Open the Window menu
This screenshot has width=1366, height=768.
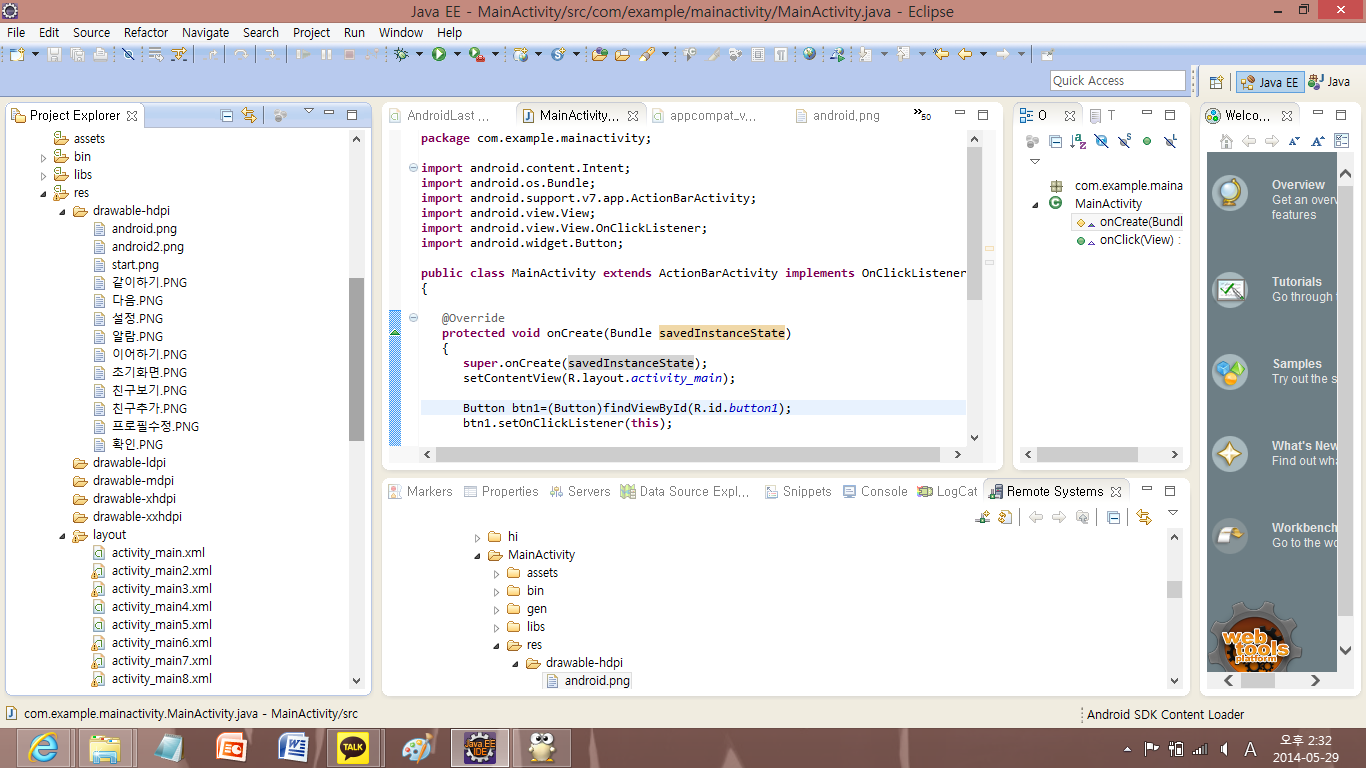(x=400, y=32)
